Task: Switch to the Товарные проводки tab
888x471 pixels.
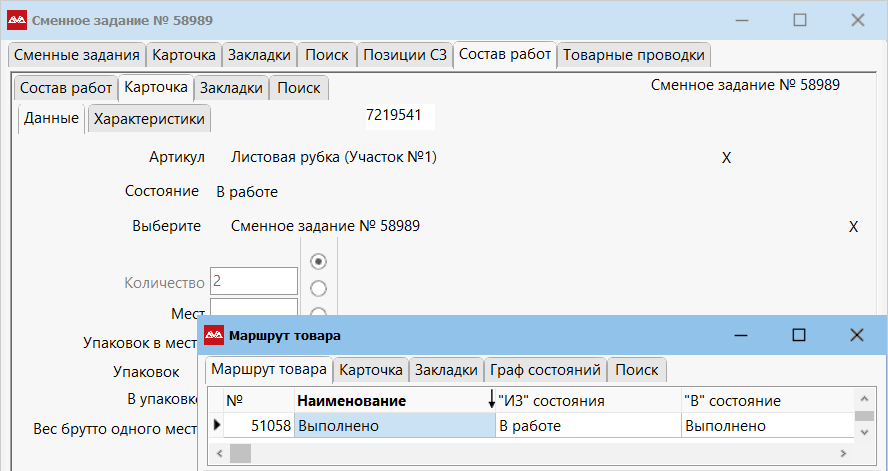Action: pyautogui.click(x=634, y=55)
